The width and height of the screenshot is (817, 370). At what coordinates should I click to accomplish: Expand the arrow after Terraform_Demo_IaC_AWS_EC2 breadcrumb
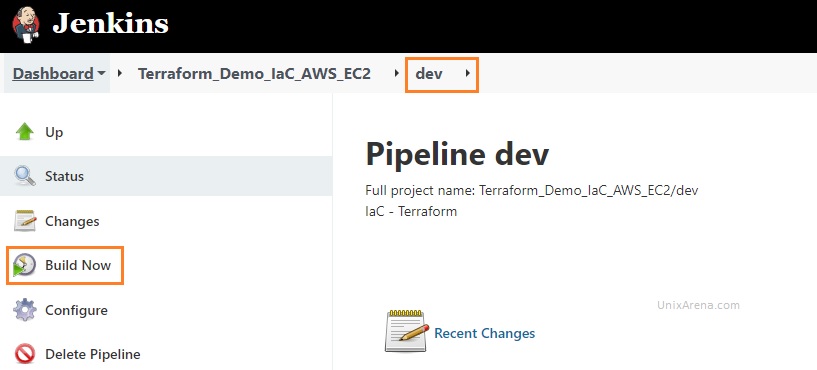pos(397,73)
